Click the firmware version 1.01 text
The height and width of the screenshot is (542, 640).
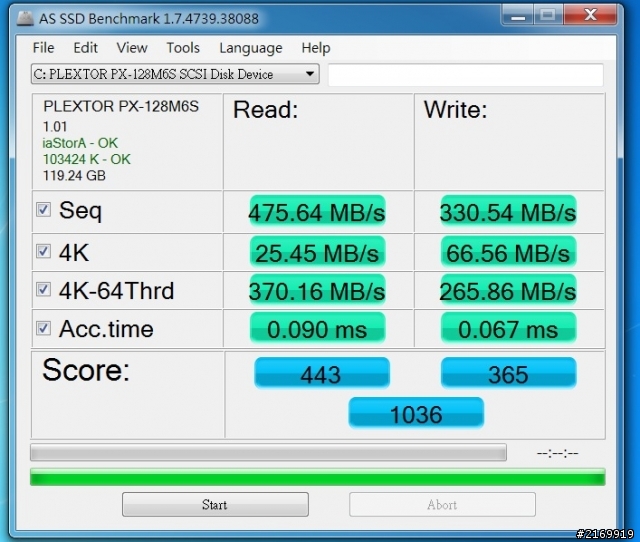[x=55, y=127]
